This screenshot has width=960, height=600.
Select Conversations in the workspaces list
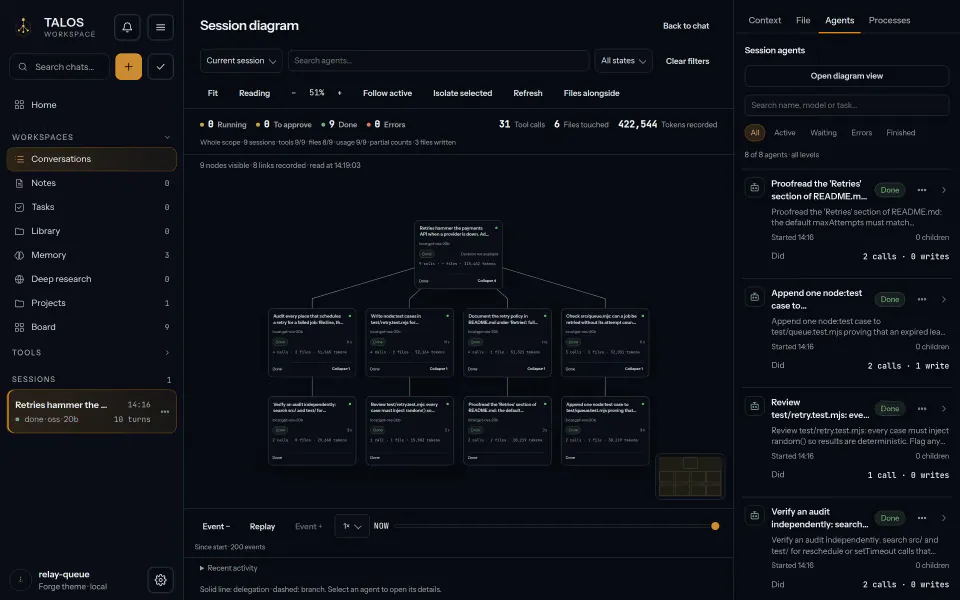tap(92, 159)
